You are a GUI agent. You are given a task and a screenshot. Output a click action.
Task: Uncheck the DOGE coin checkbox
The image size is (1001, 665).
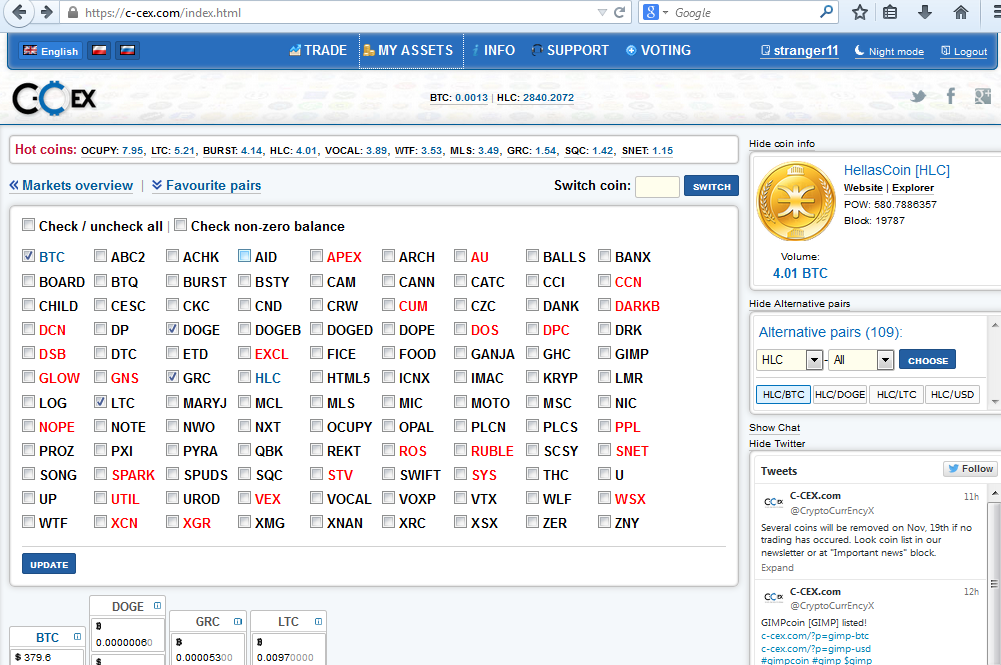pos(172,329)
